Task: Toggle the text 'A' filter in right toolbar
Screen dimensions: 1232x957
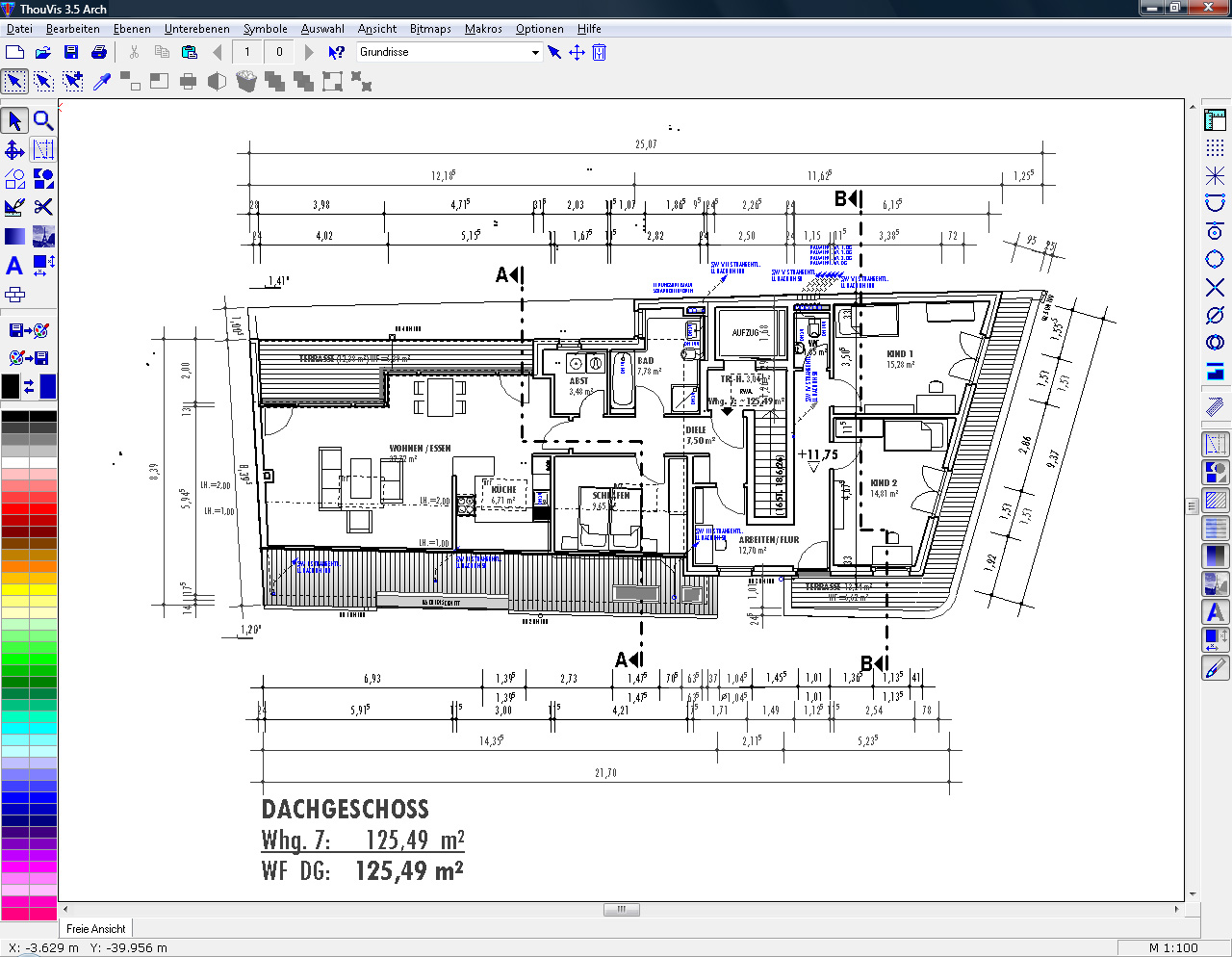Action: pyautogui.click(x=1216, y=611)
